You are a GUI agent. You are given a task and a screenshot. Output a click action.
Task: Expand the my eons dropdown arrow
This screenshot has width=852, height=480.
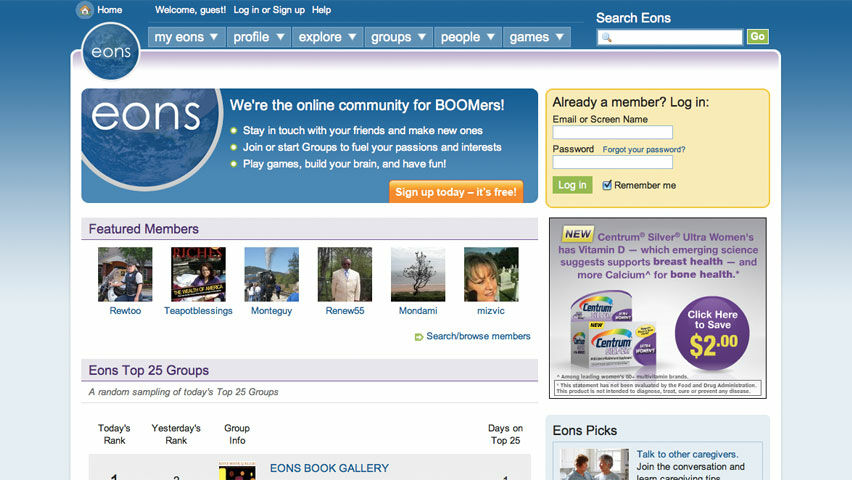[214, 37]
